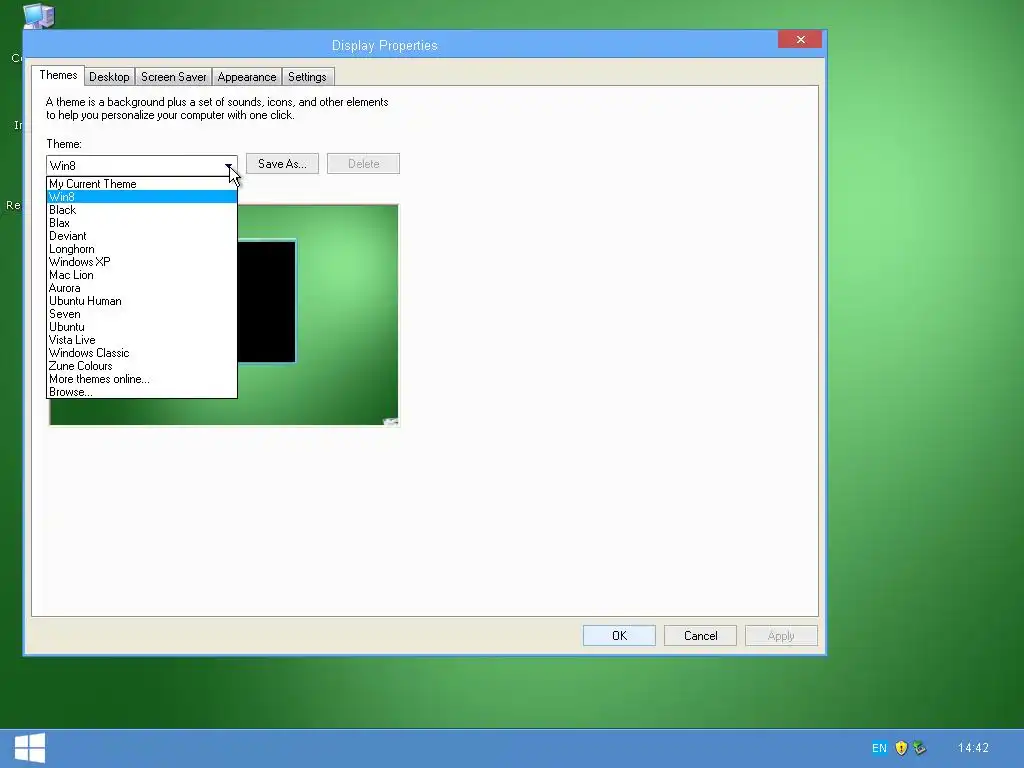Select the Mac Lion theme
The height and width of the screenshot is (768, 1024).
click(142, 275)
